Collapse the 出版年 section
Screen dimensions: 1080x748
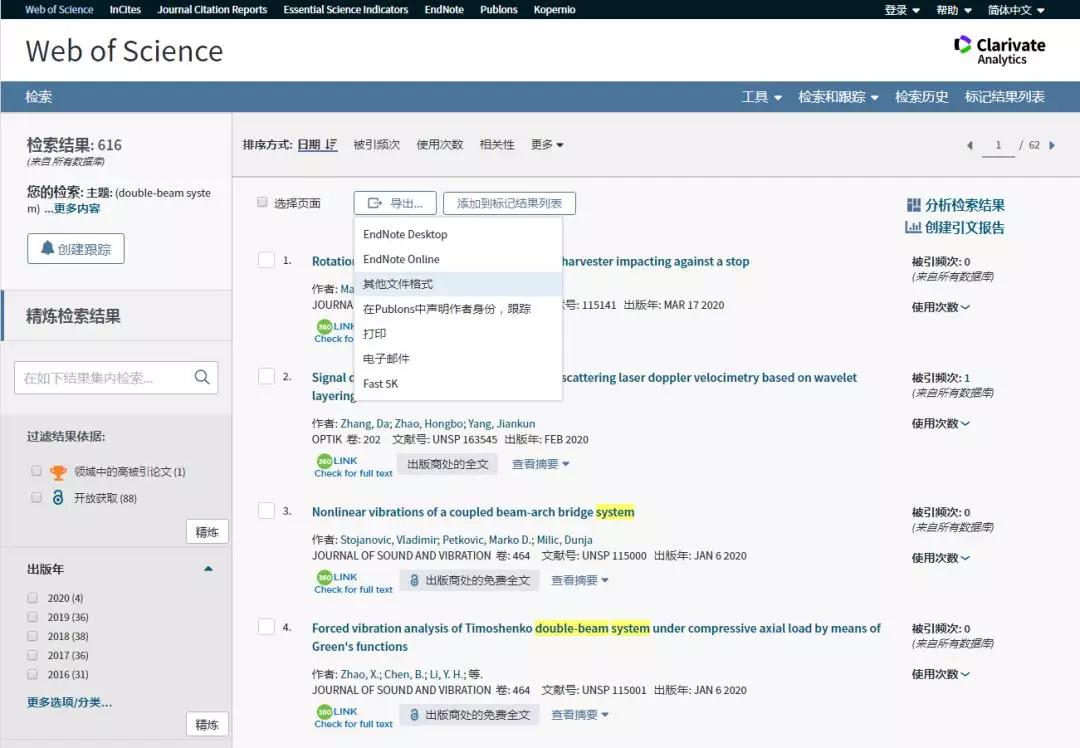[x=208, y=569]
